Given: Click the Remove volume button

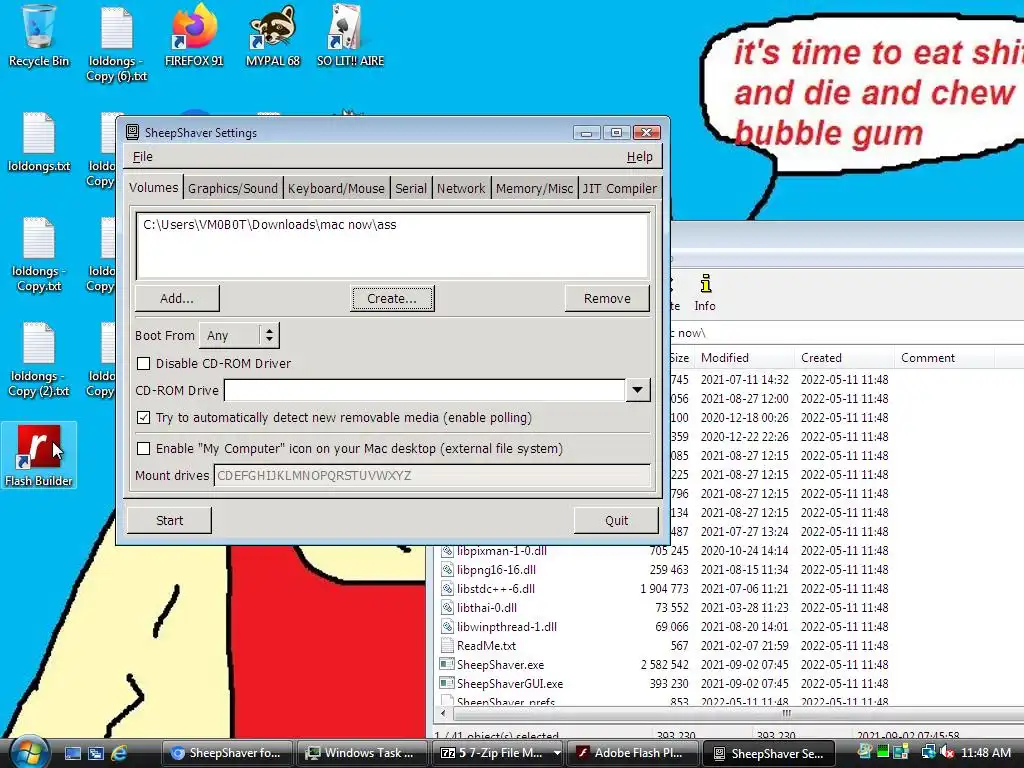Looking at the screenshot, I should point(607,298).
